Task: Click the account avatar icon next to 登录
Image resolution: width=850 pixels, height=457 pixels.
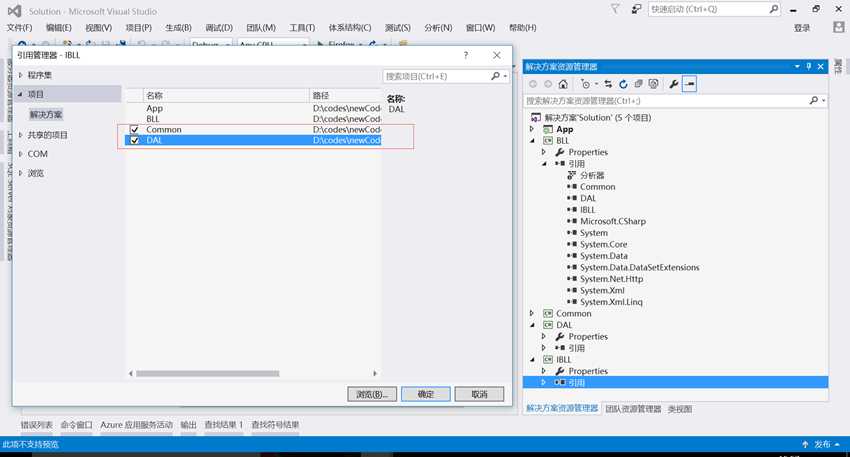Action: (x=839, y=27)
